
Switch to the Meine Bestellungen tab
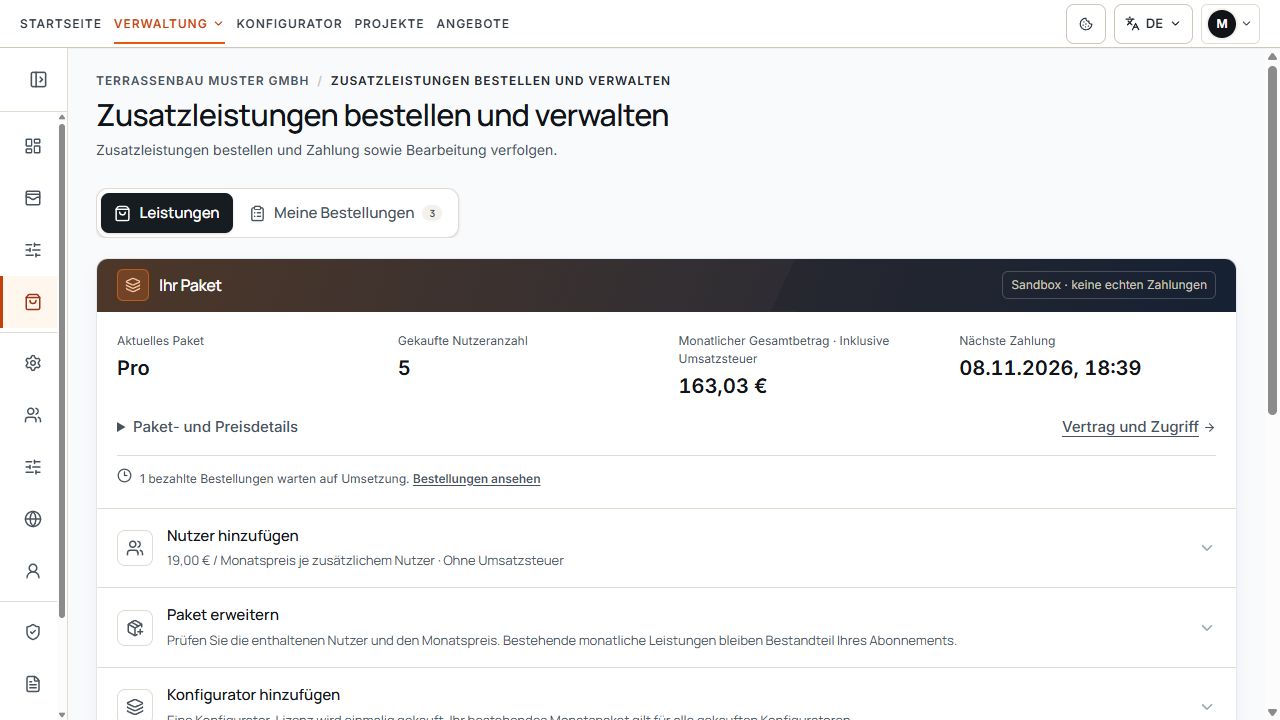(345, 213)
